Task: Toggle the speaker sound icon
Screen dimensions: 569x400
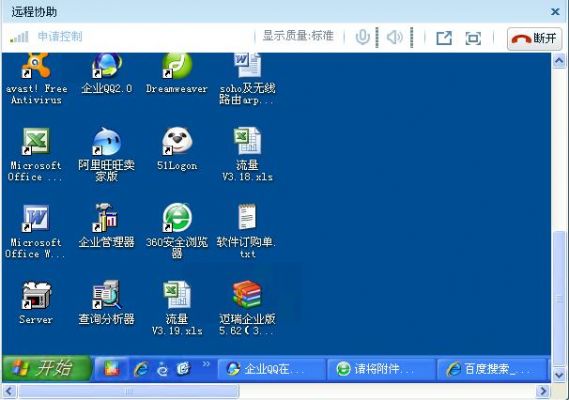Action: click(395, 37)
